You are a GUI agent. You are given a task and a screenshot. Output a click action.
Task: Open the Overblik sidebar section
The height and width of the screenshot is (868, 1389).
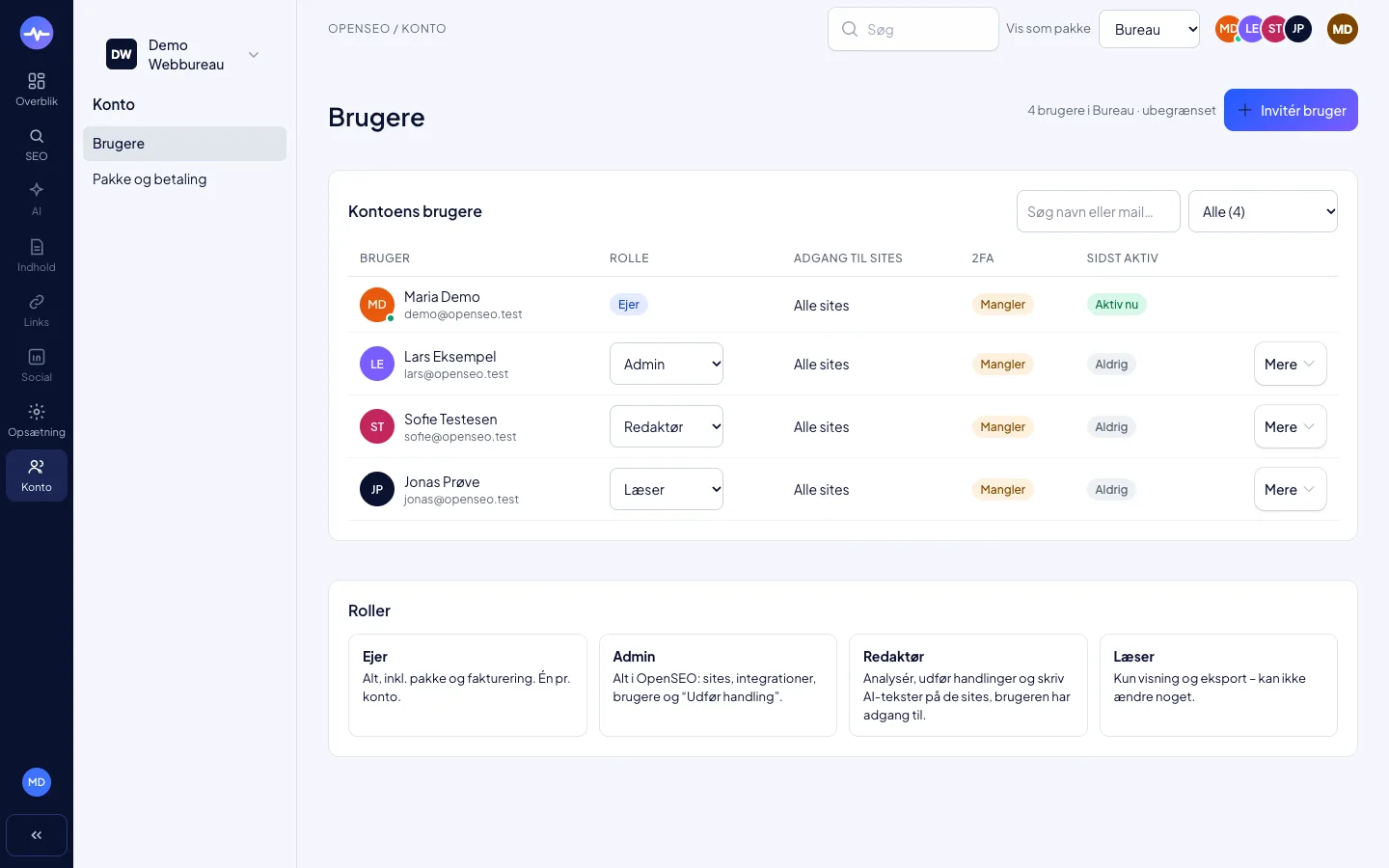[37, 89]
